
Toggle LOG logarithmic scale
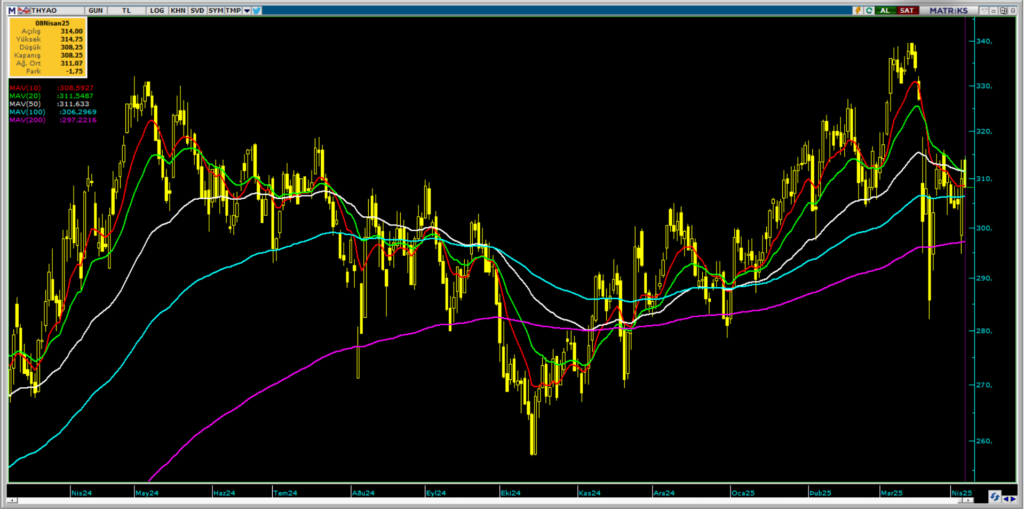tap(157, 9)
